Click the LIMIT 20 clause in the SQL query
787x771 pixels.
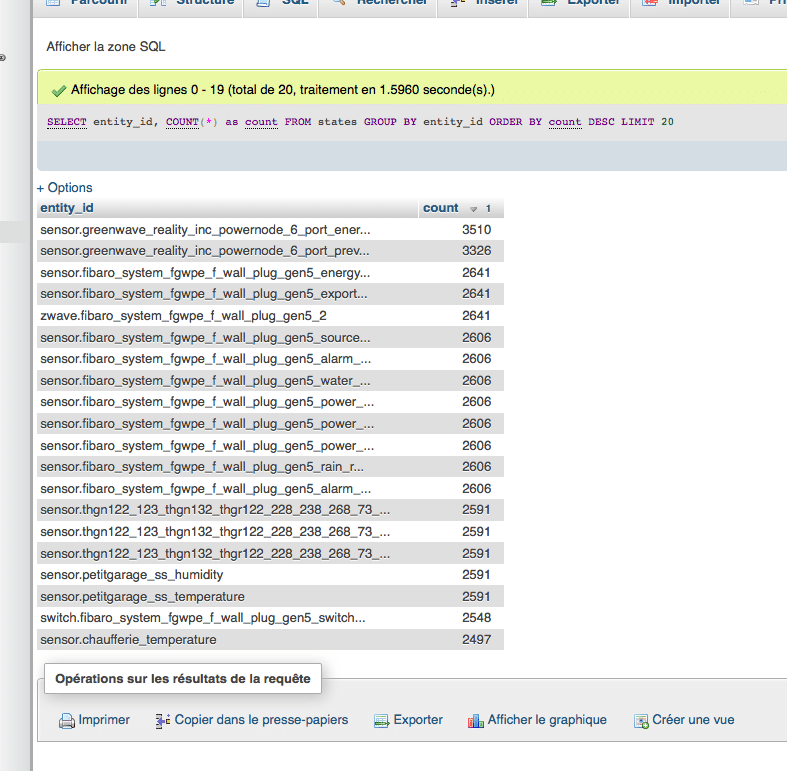click(647, 122)
